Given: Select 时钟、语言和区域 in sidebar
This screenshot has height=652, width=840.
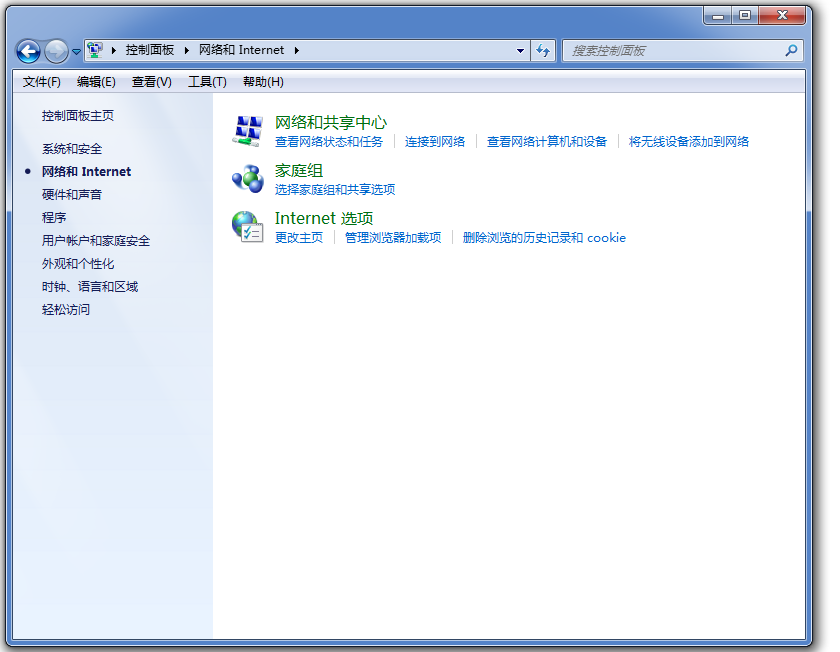Looking at the screenshot, I should (x=90, y=287).
